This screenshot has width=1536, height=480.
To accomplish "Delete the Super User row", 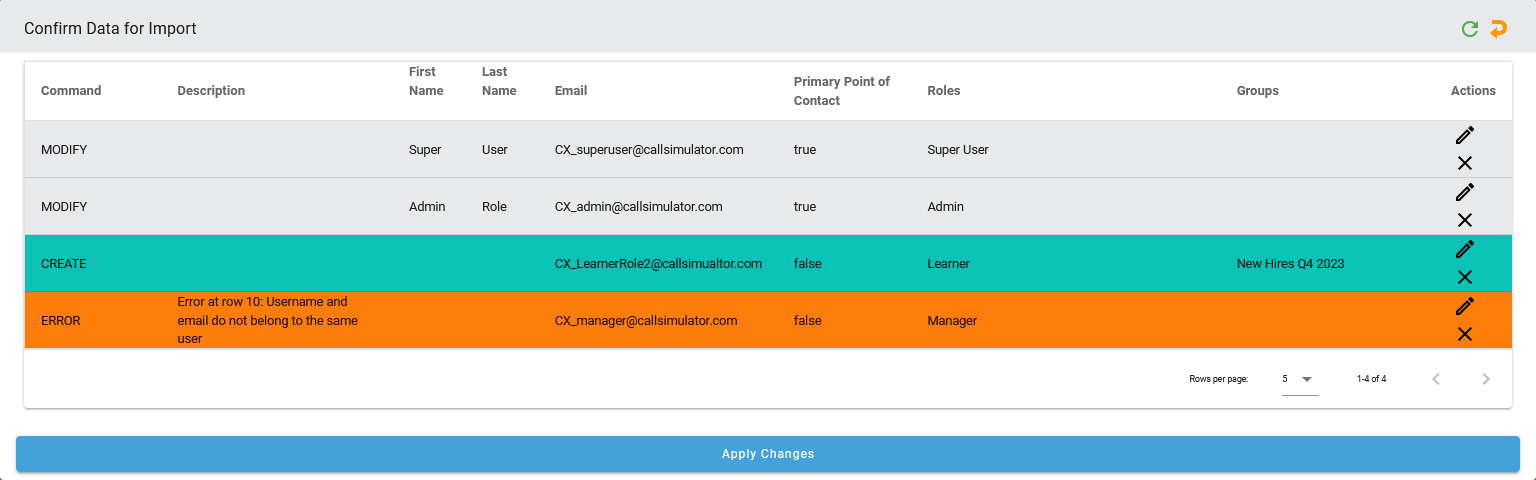I will coord(1465,163).
